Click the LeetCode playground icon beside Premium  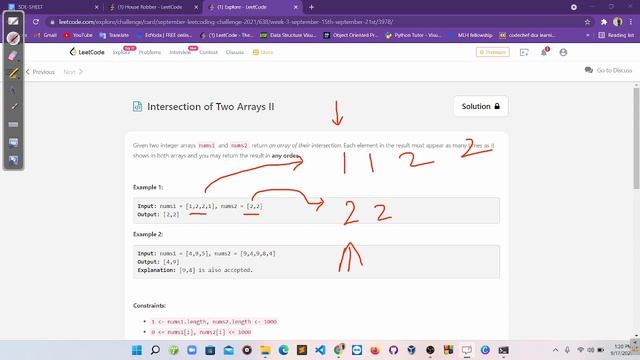[x=524, y=52]
